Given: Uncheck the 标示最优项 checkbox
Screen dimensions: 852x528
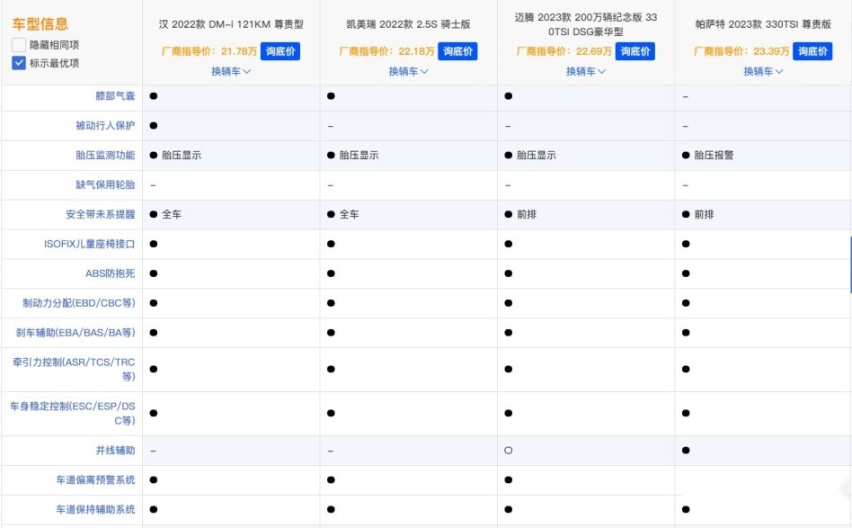Looking at the screenshot, I should coord(18,63).
